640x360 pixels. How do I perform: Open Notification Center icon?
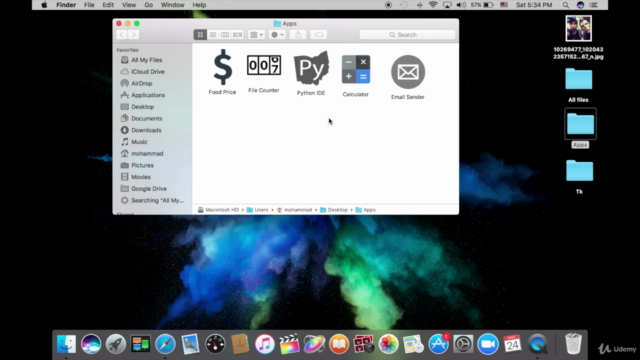[594, 5]
